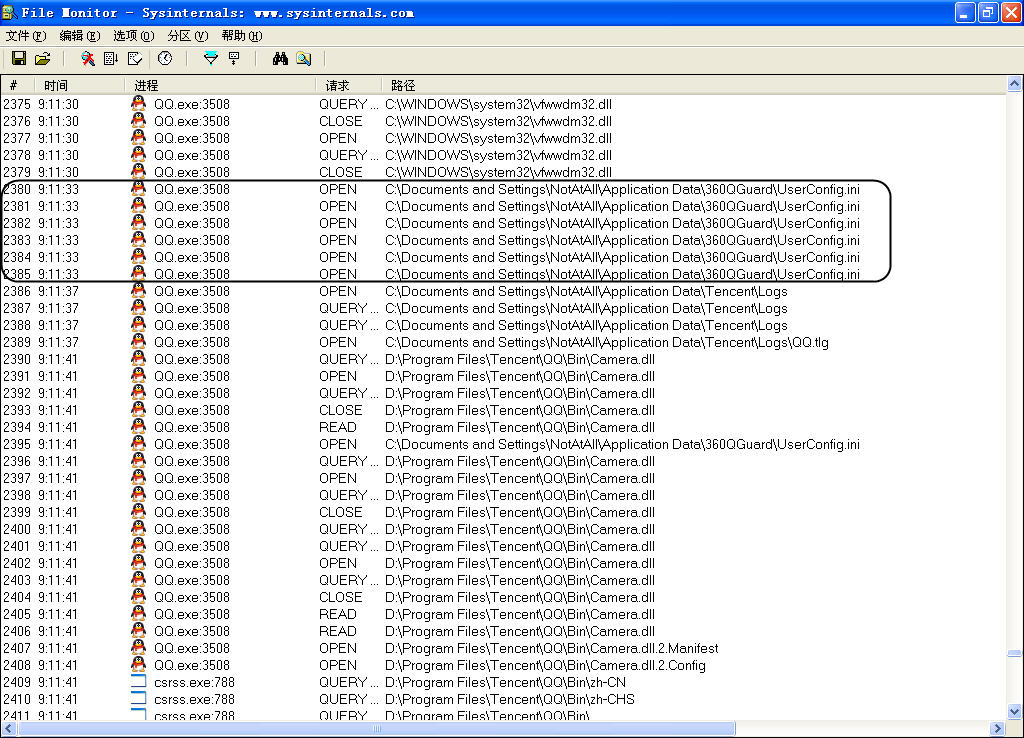Open the 选项(O) menu
Image resolution: width=1024 pixels, height=738 pixels.
point(134,36)
